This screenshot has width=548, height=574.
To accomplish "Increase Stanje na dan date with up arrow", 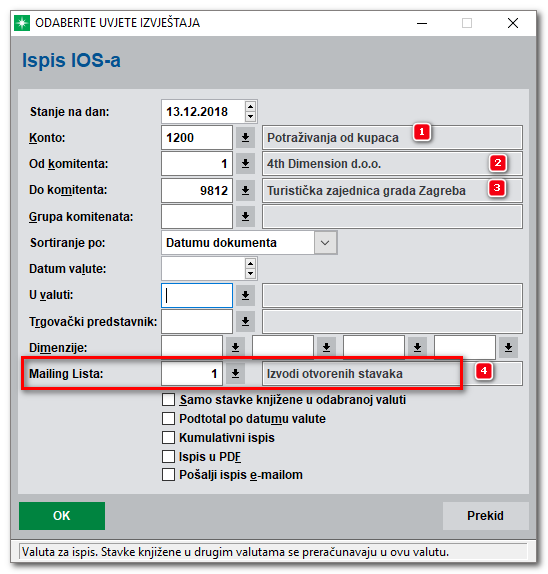I will point(250,107).
